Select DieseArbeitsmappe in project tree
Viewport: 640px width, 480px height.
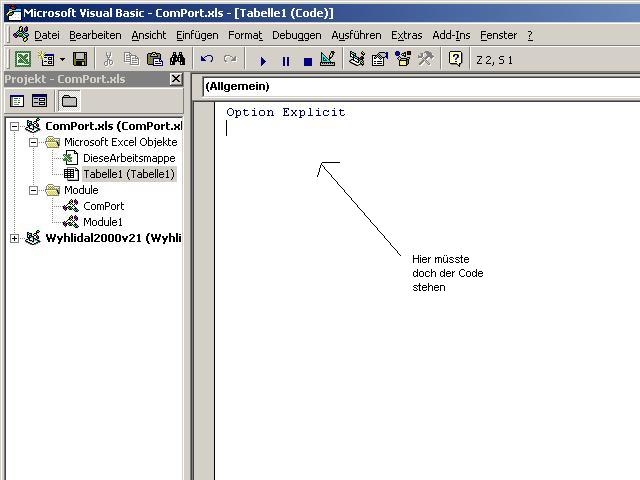tap(129, 158)
